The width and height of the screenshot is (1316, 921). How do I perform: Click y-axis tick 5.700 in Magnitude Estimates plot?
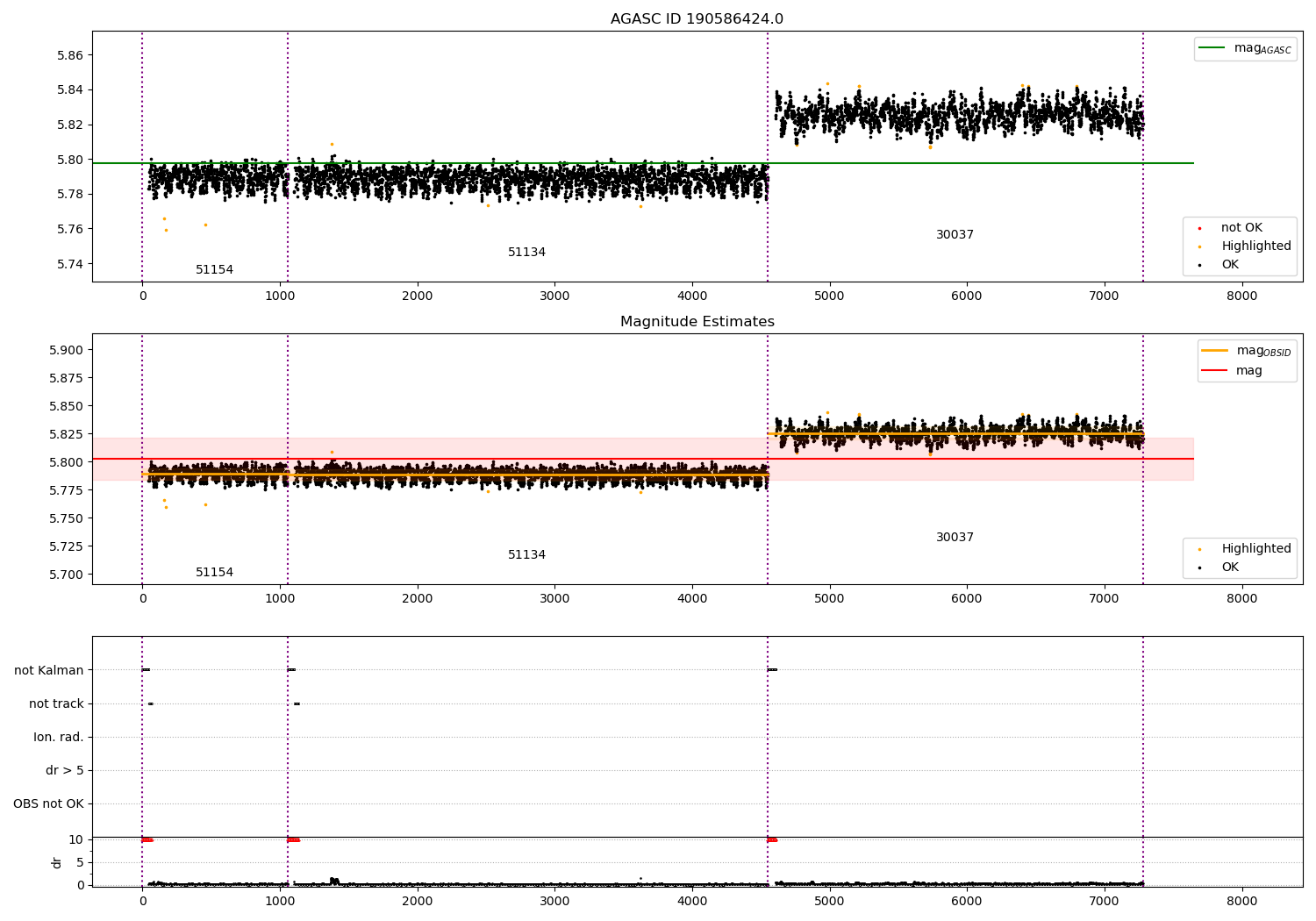coord(67,575)
